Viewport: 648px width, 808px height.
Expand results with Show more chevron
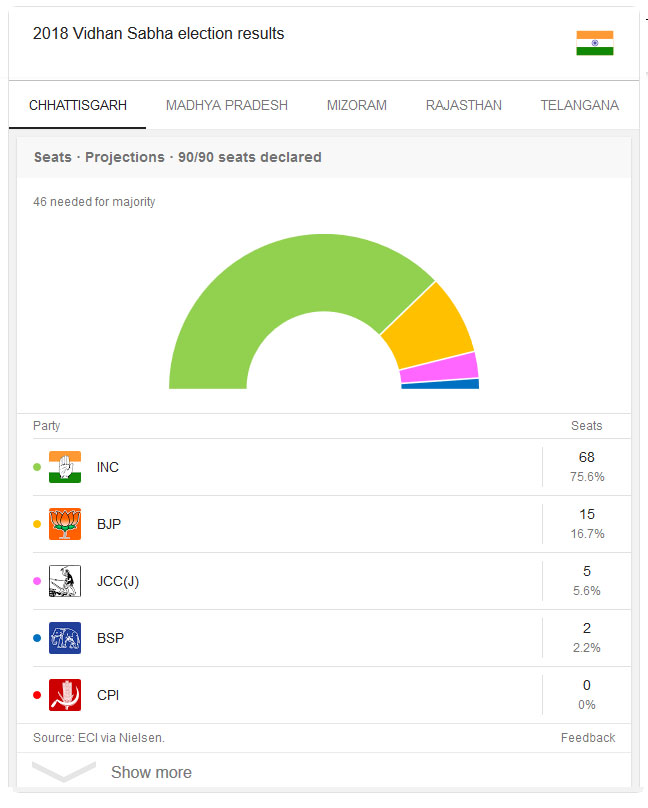pos(64,771)
